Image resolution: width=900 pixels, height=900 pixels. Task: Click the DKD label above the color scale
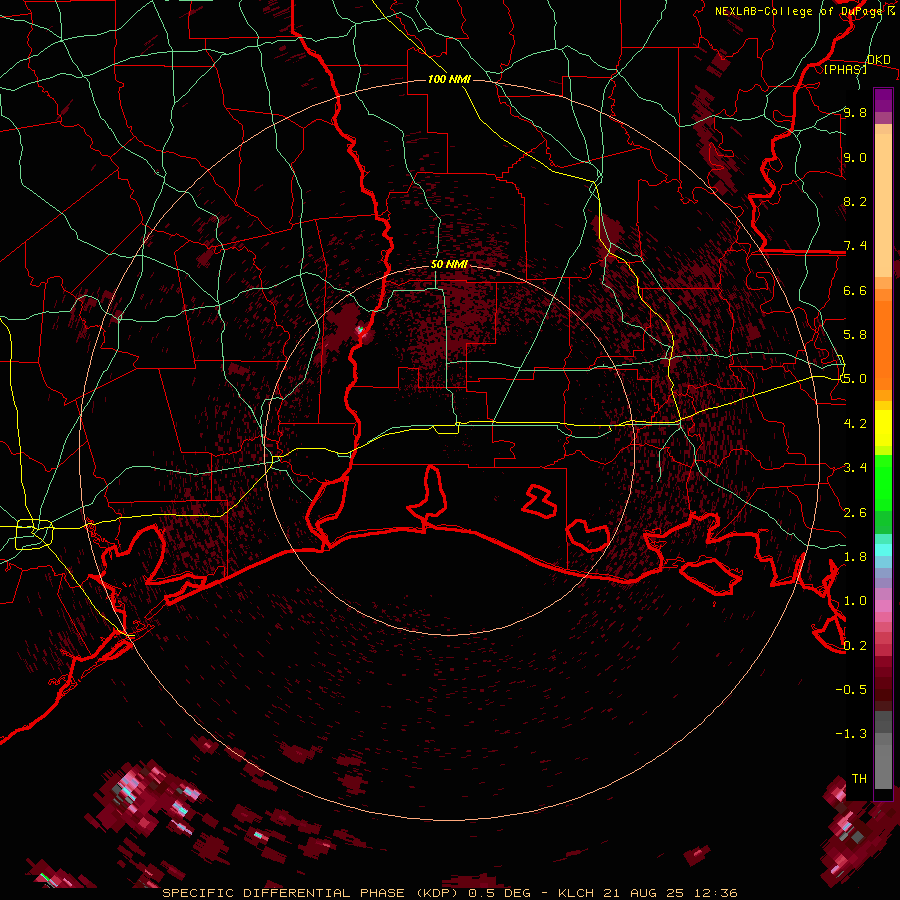pyautogui.click(x=879, y=60)
